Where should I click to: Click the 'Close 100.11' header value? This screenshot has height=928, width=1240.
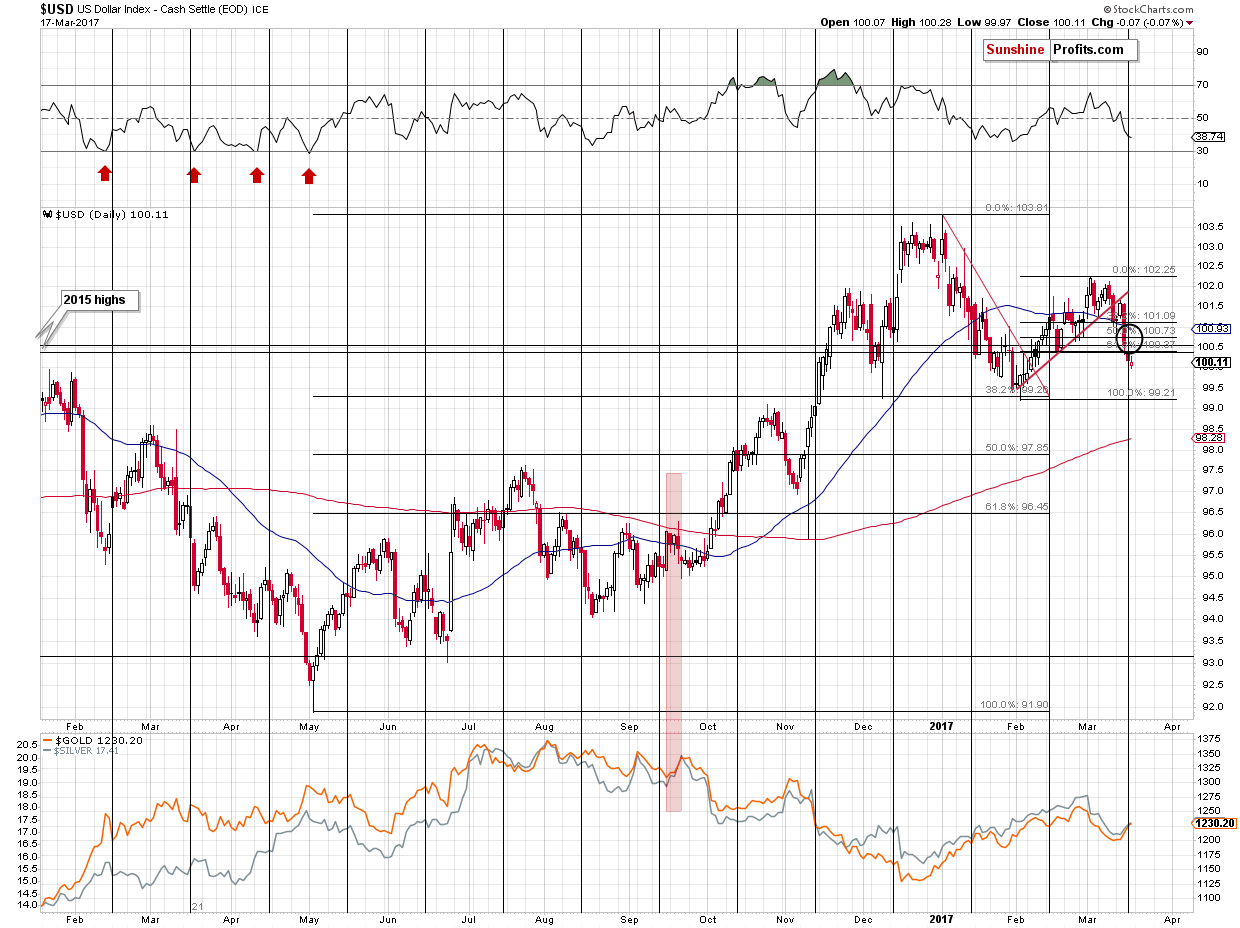(1050, 21)
